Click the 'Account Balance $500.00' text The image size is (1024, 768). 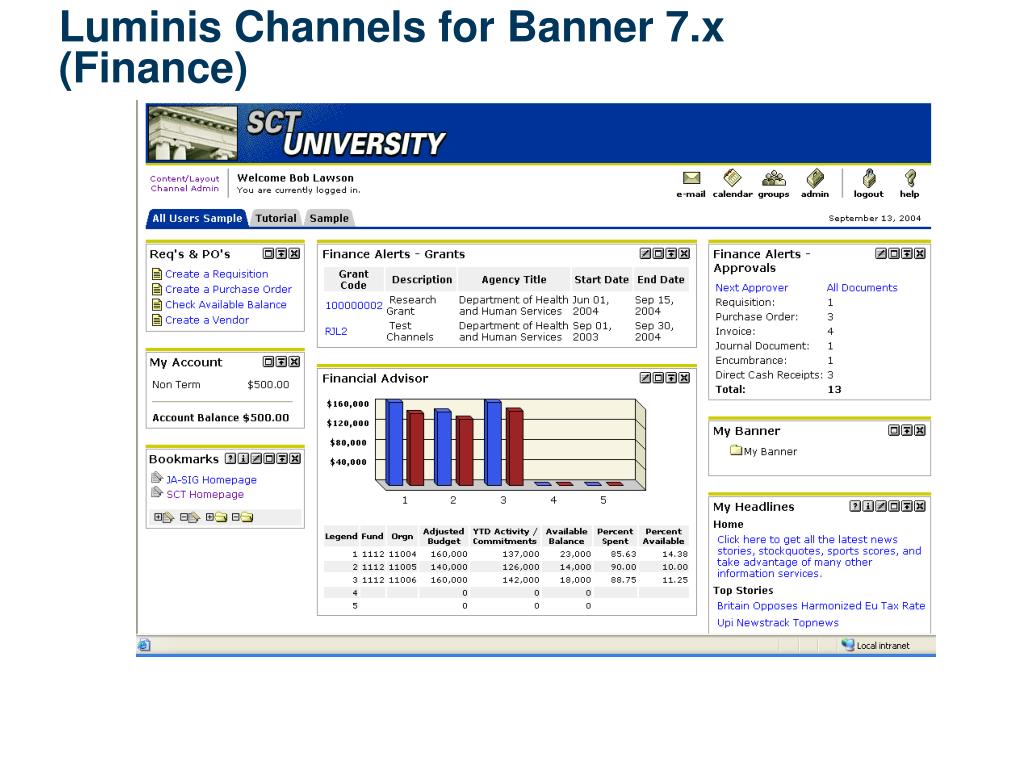[x=220, y=417]
